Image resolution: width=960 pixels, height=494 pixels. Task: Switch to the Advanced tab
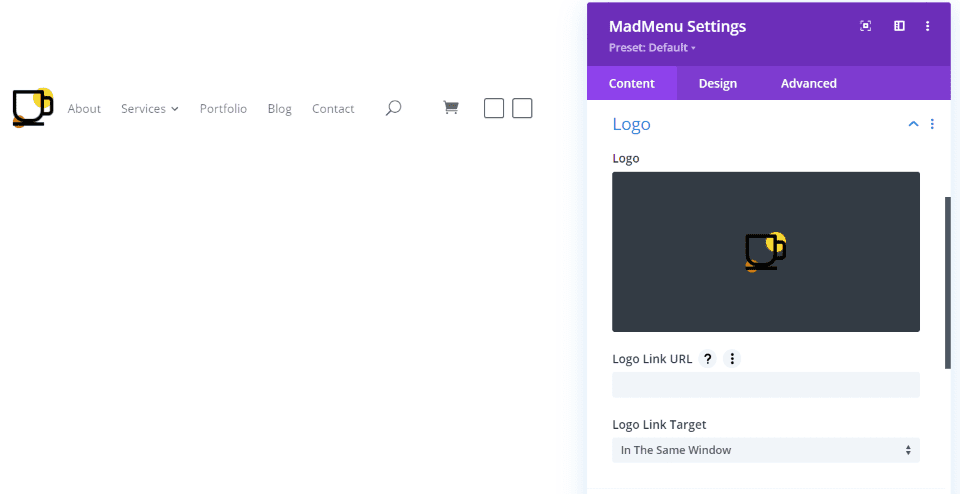(808, 83)
